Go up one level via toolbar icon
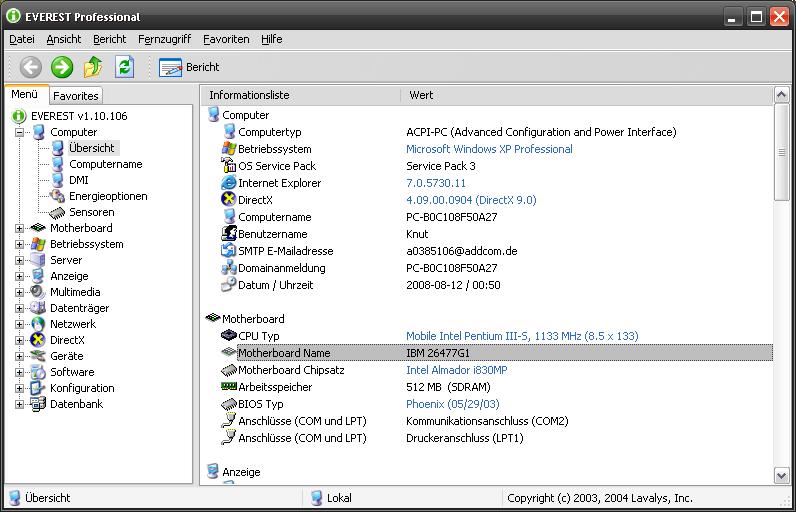 (93, 67)
